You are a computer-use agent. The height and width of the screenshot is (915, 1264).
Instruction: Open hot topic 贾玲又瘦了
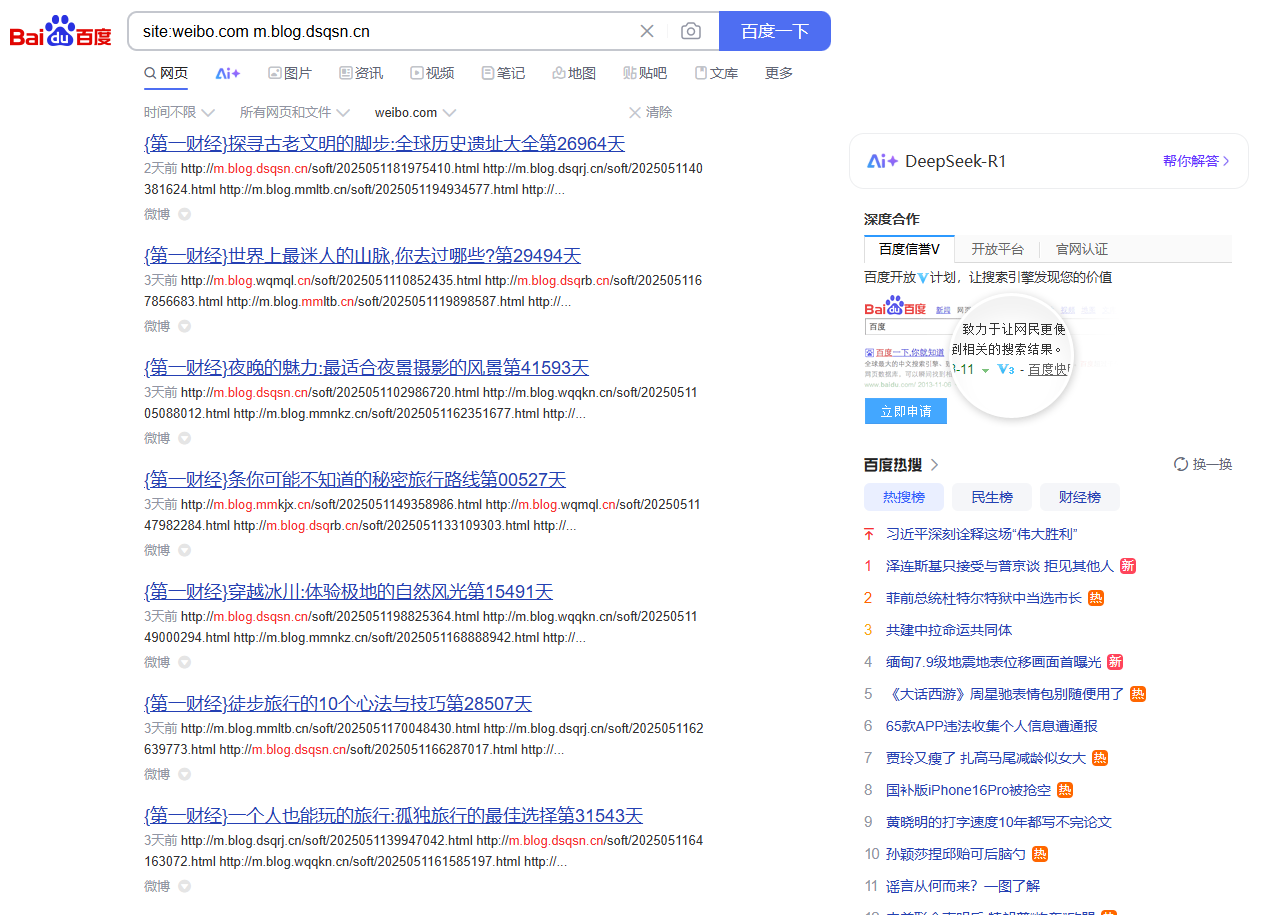(985, 758)
